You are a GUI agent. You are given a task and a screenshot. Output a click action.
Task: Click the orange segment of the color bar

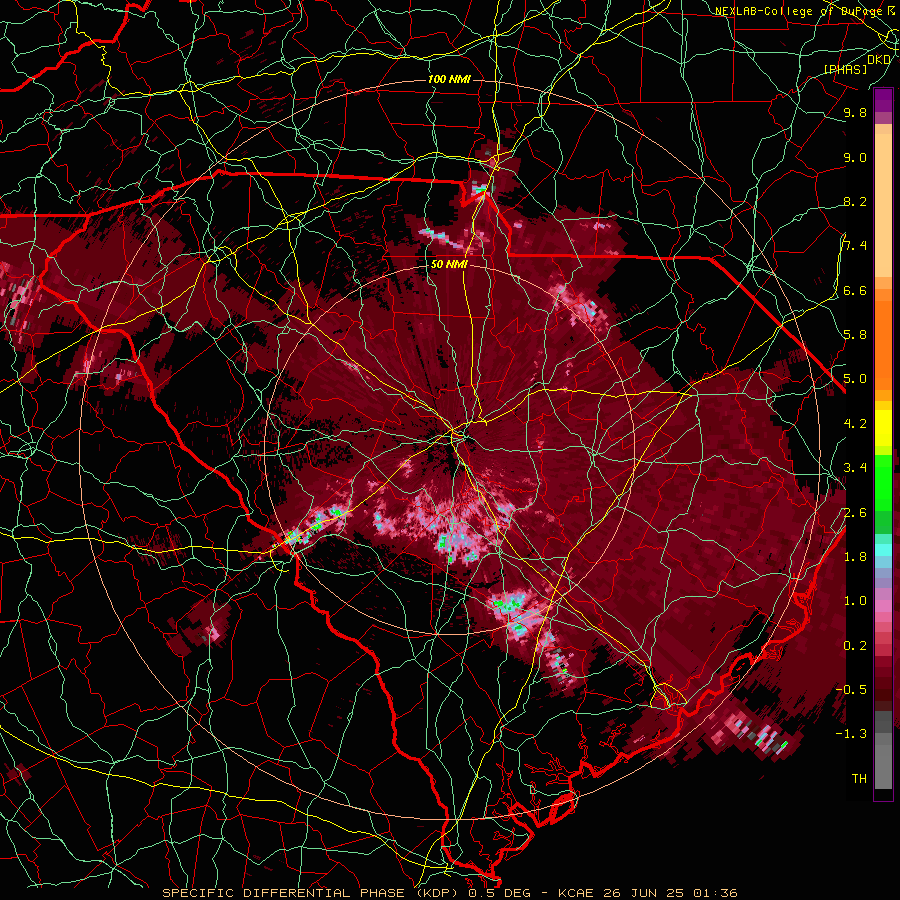[x=883, y=345]
